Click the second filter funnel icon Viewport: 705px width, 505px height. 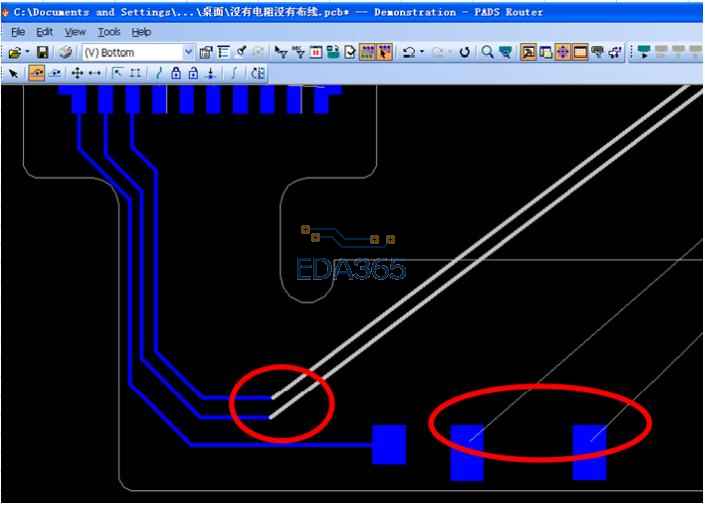click(x=299, y=53)
